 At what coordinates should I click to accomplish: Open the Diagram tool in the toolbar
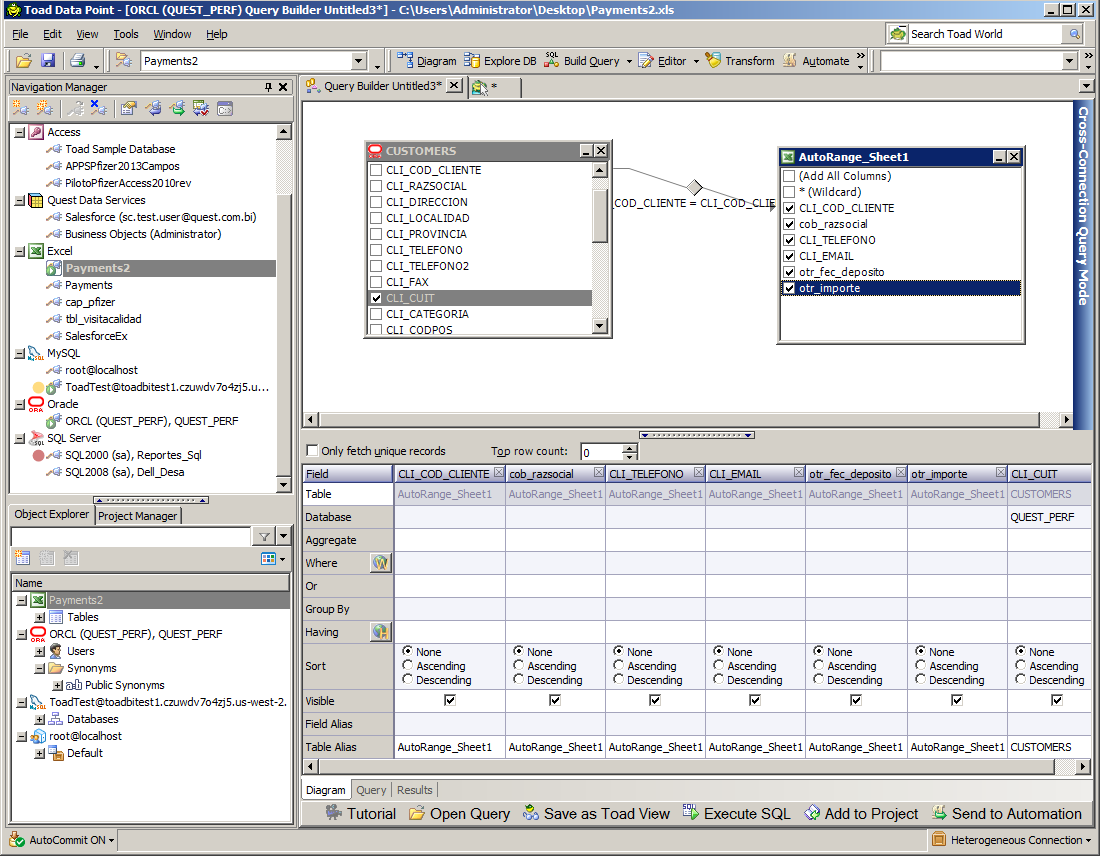click(x=426, y=61)
